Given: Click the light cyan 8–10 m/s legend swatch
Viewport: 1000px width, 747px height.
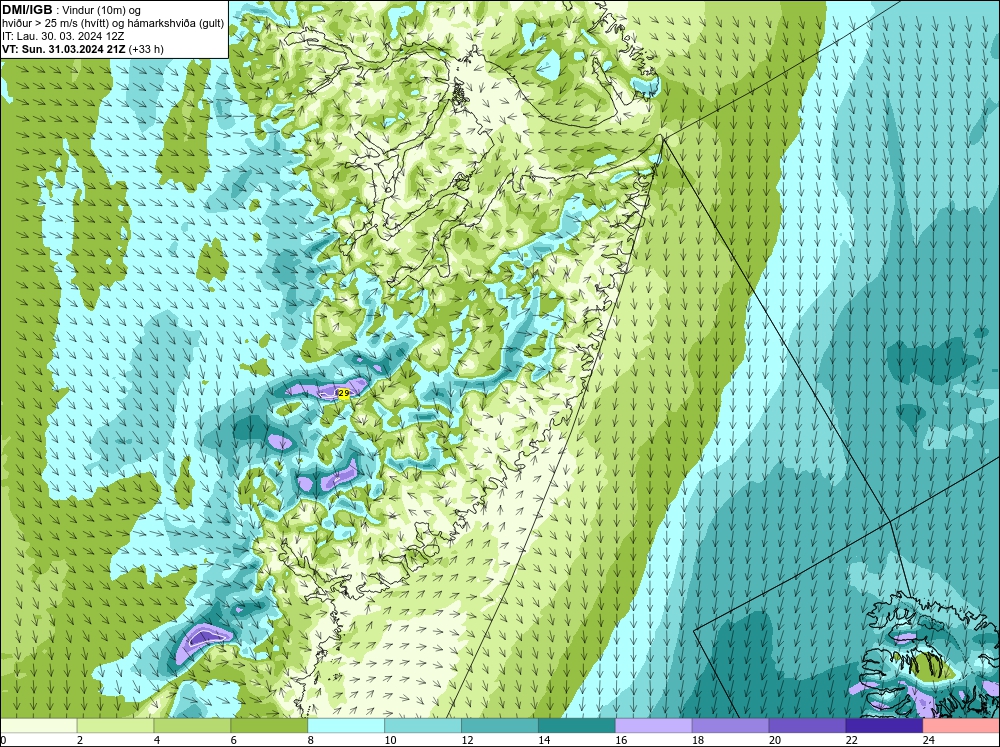Looking at the screenshot, I should [x=346, y=726].
